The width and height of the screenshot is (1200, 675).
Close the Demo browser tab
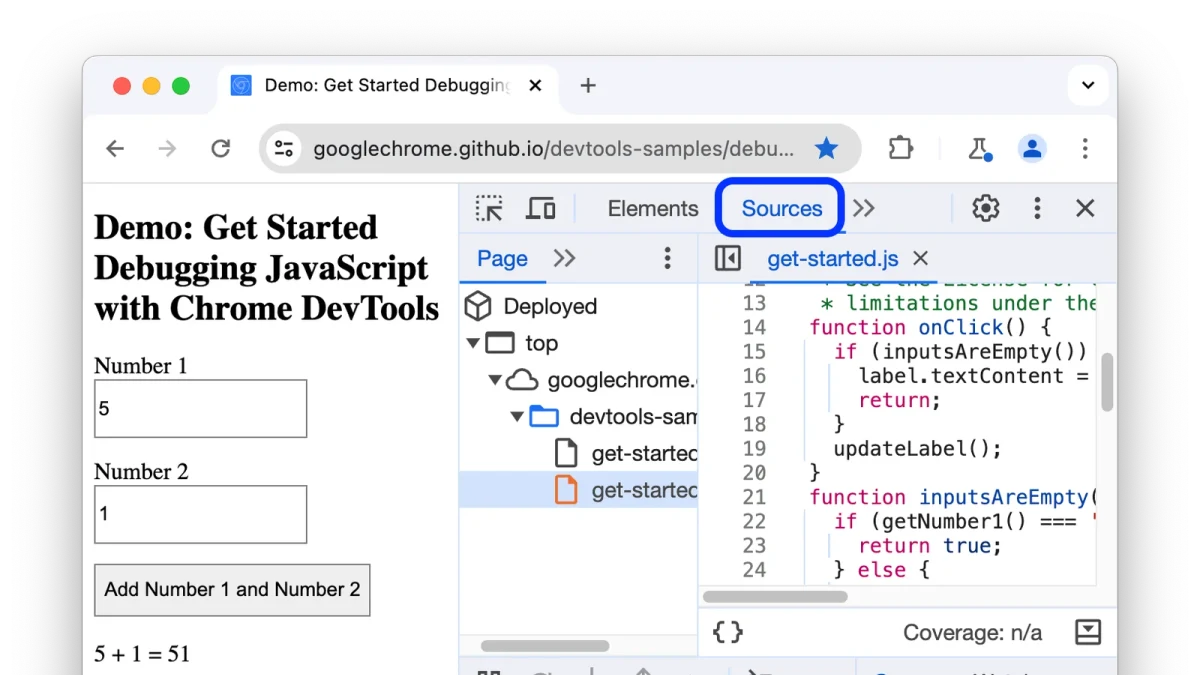(x=535, y=86)
